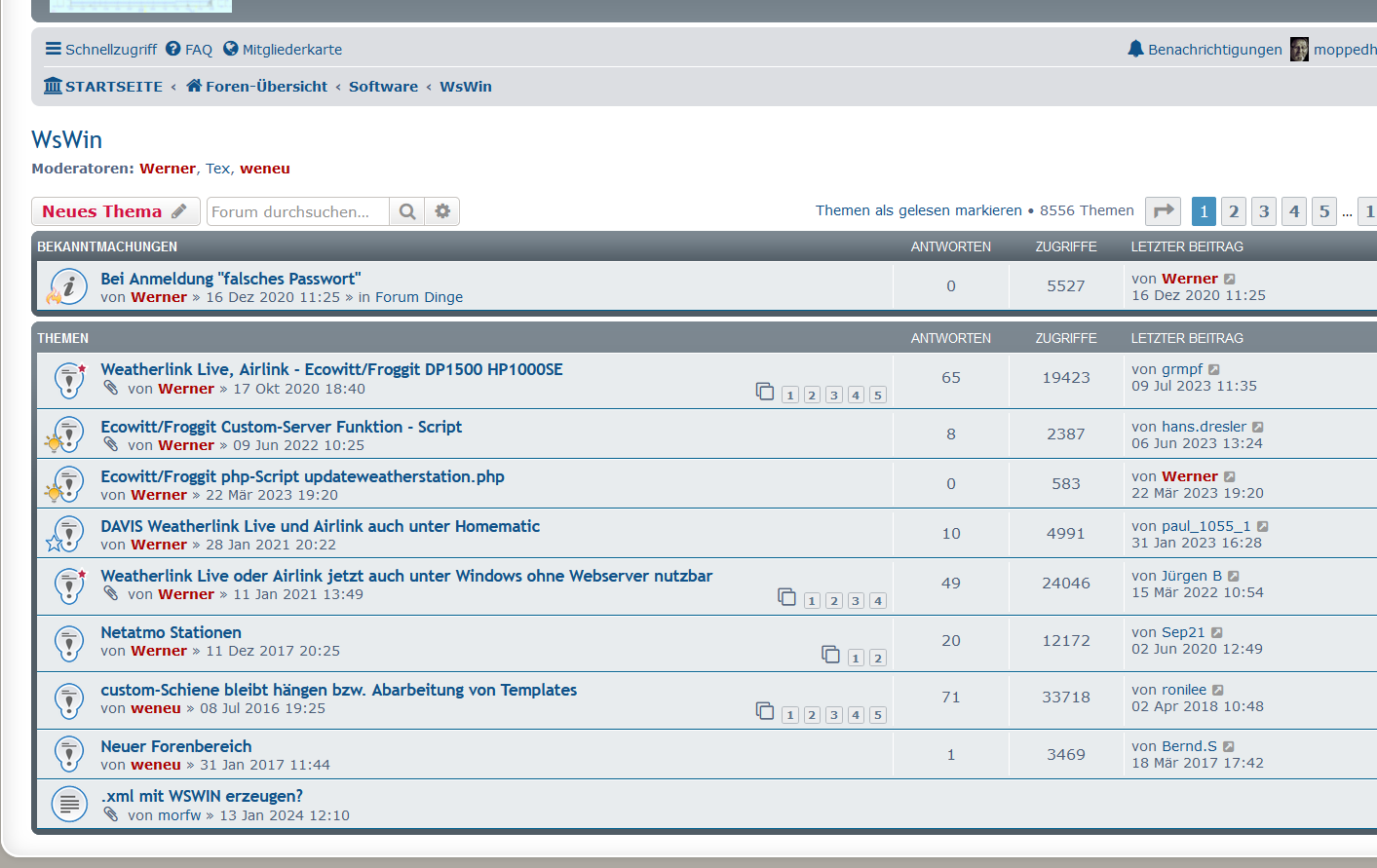This screenshot has width=1377, height=868.
Task: Click the latest-post icon next to grmpf
Action: click(x=1214, y=370)
